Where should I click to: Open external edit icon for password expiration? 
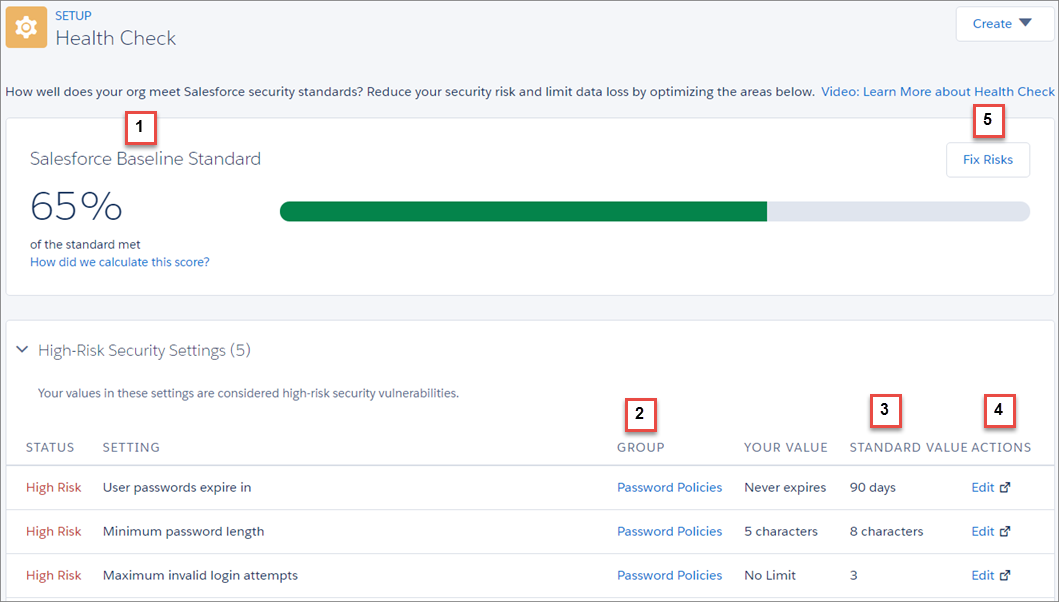pyautogui.click(x=1005, y=487)
